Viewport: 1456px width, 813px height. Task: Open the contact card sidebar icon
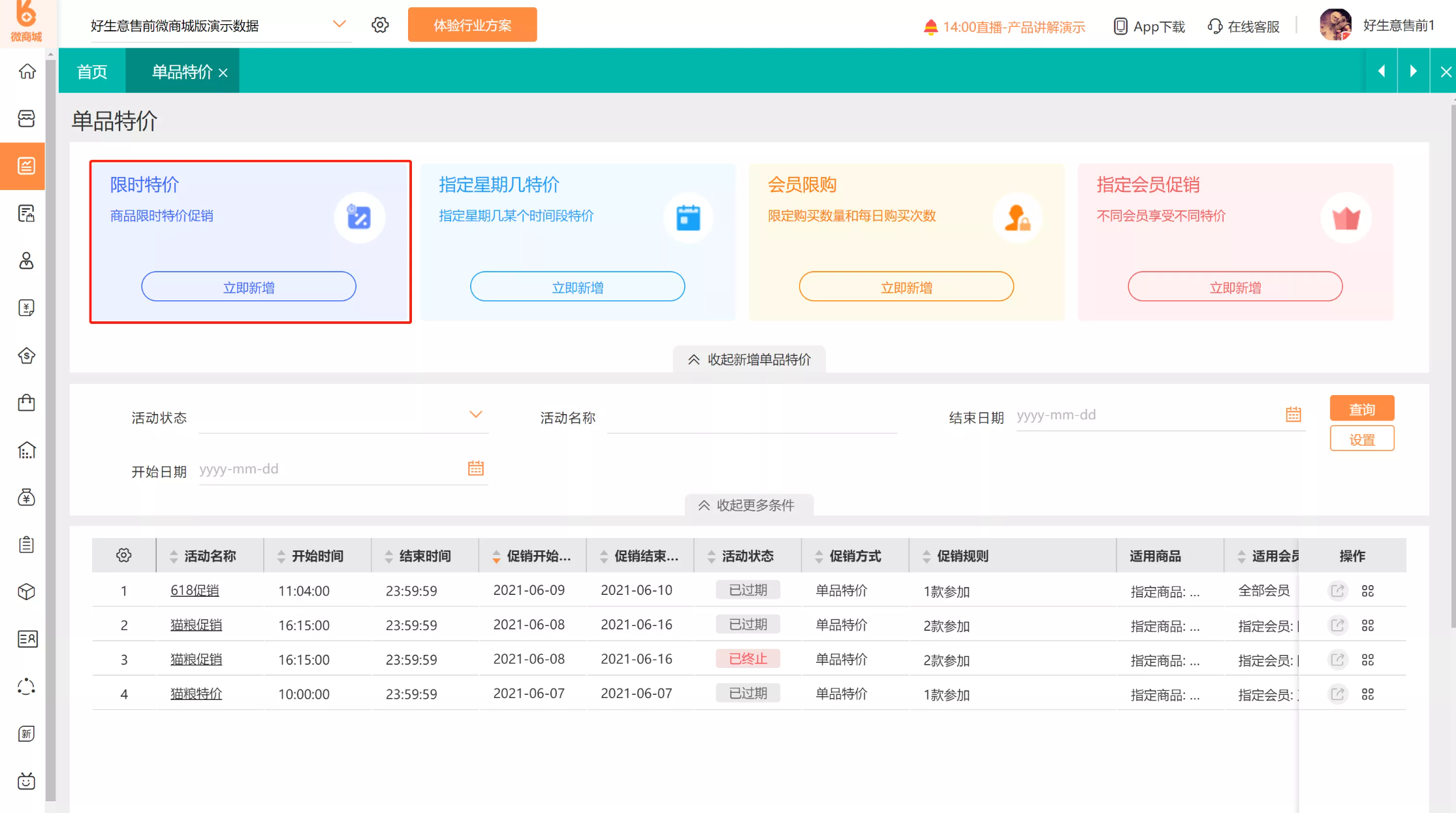27,639
